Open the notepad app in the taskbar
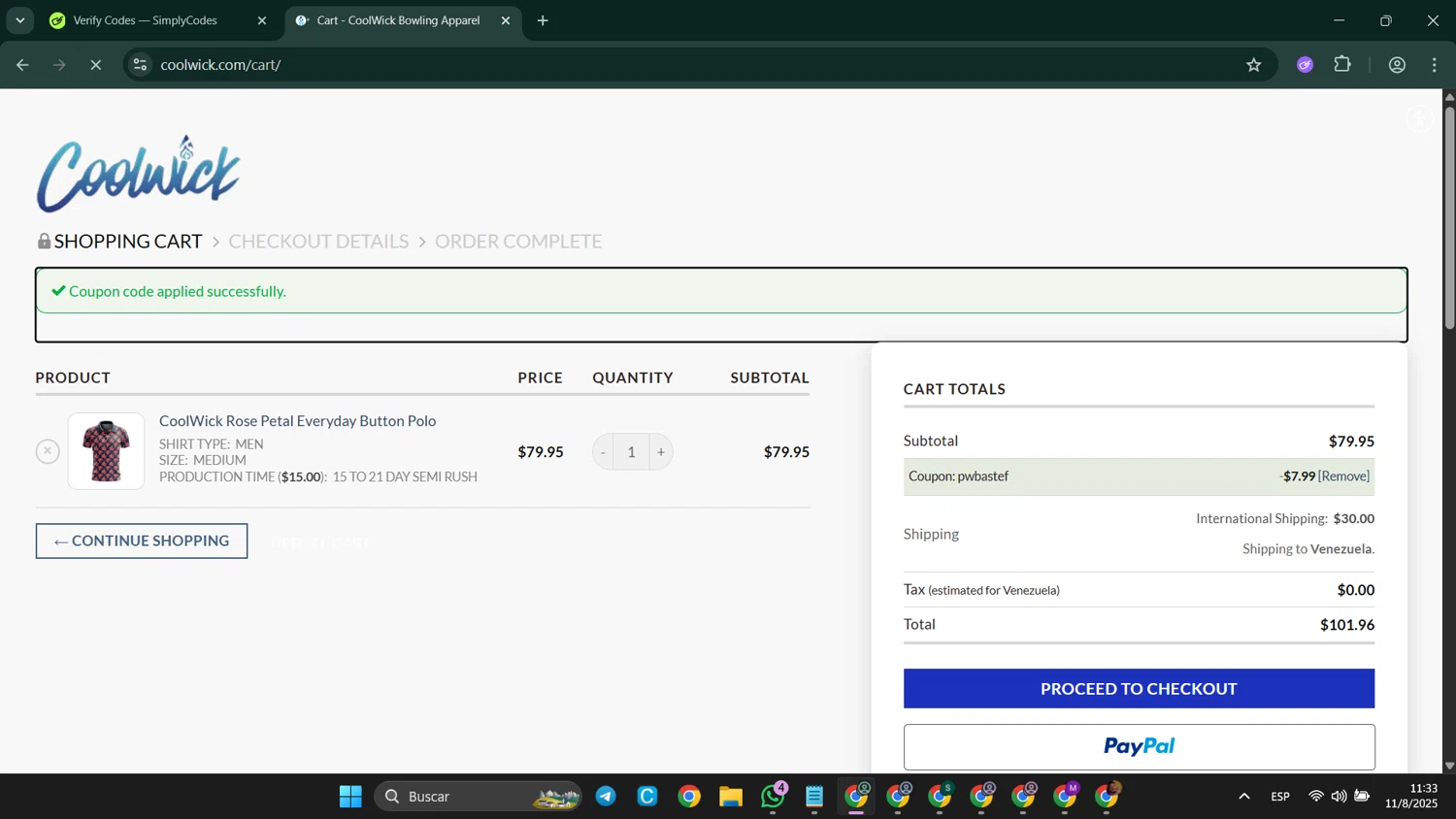The image size is (1456, 819). coord(814,797)
